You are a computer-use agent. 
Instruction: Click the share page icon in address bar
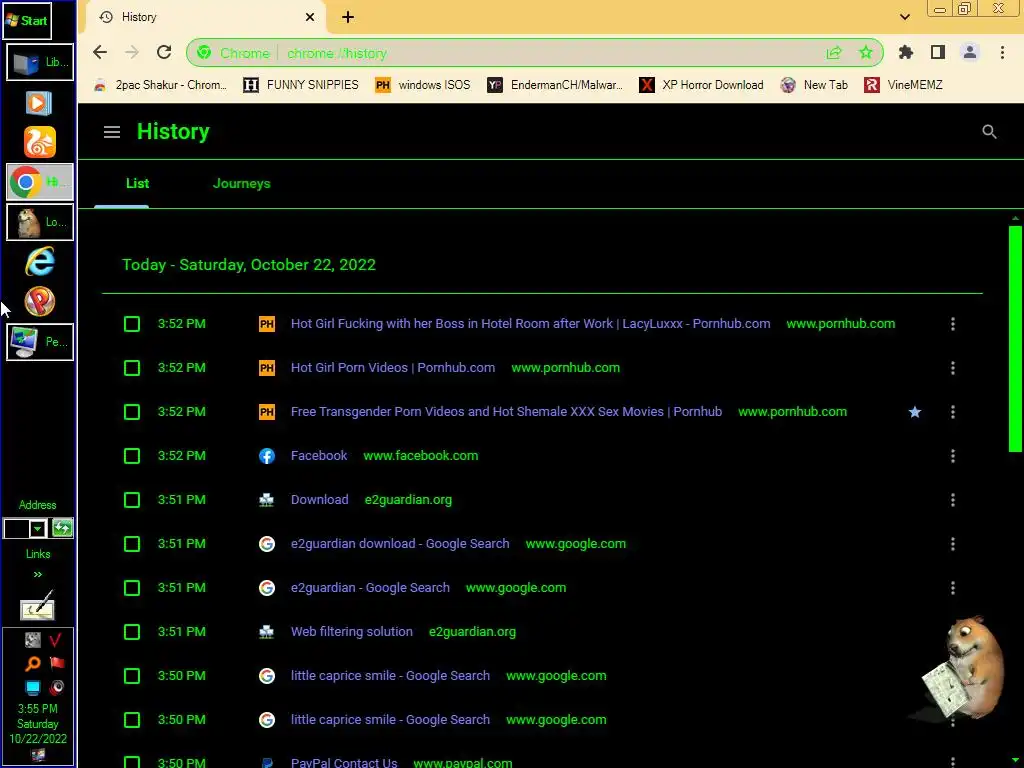[x=834, y=53]
